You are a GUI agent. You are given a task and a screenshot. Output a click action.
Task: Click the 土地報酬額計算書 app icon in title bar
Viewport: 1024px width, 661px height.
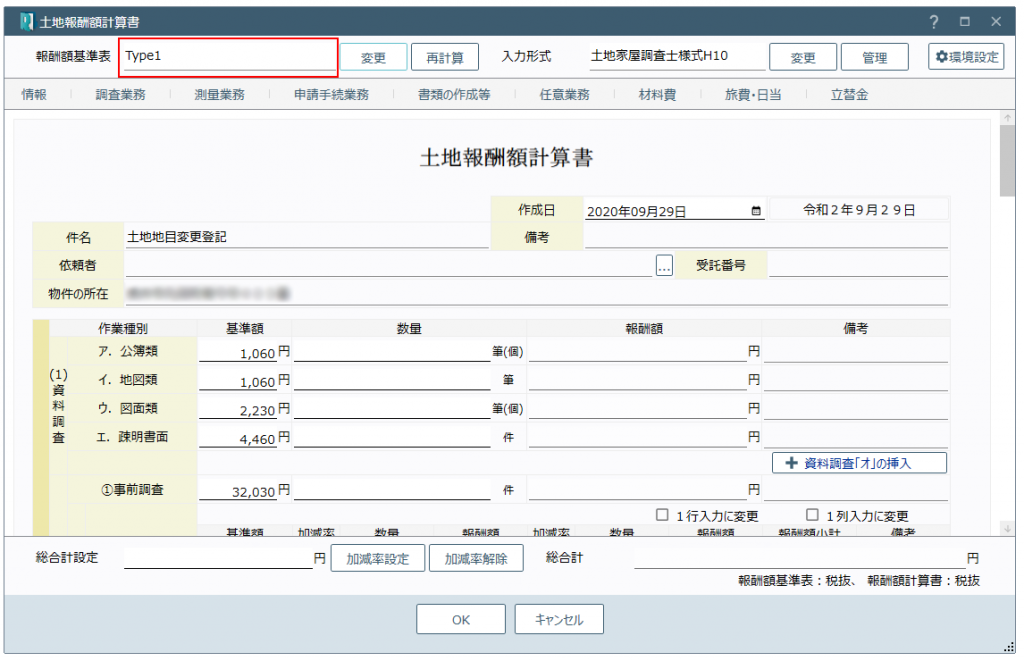26,22
